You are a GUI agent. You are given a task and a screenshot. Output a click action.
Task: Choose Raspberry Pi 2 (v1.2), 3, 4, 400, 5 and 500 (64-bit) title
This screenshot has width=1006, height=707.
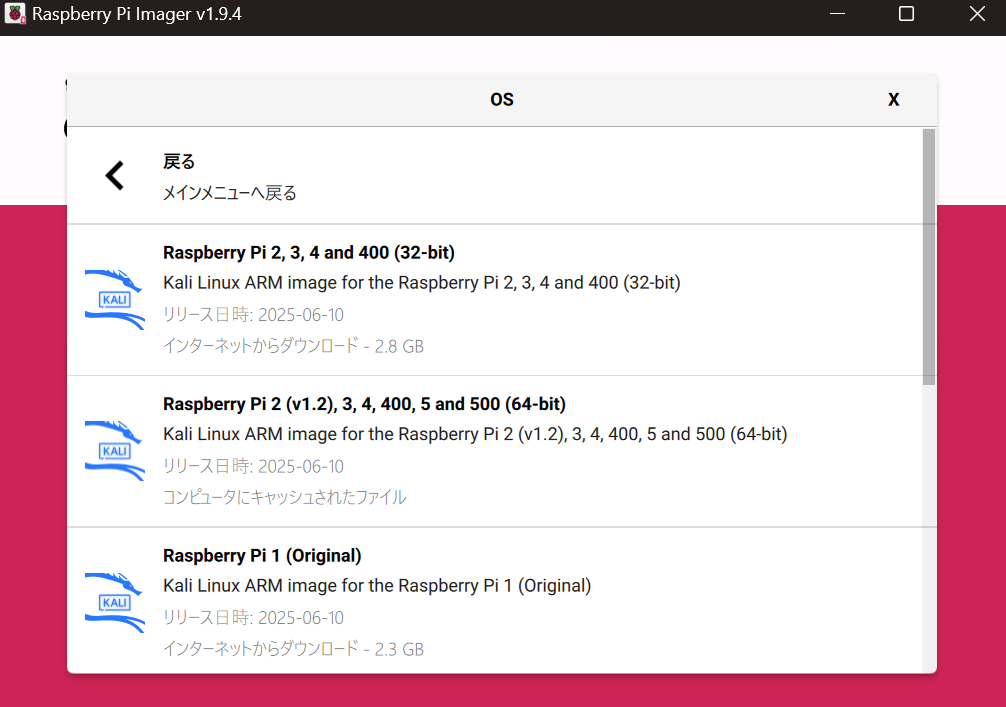click(x=364, y=404)
